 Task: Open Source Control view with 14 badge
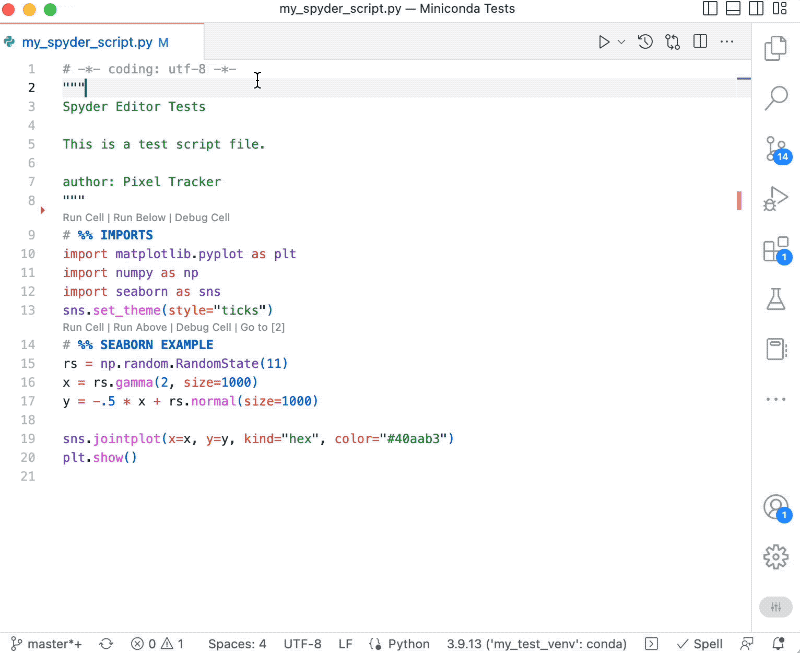pyautogui.click(x=777, y=149)
